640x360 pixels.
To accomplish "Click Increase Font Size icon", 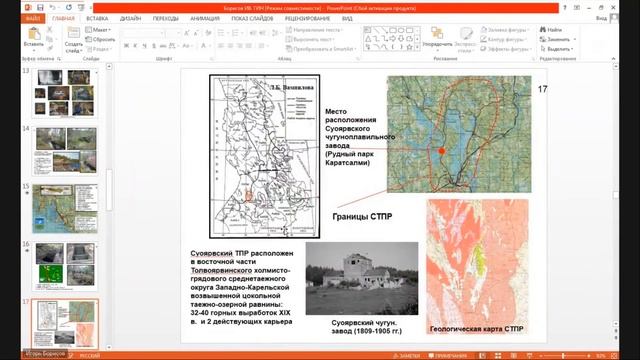I will pyautogui.click(x=187, y=33).
